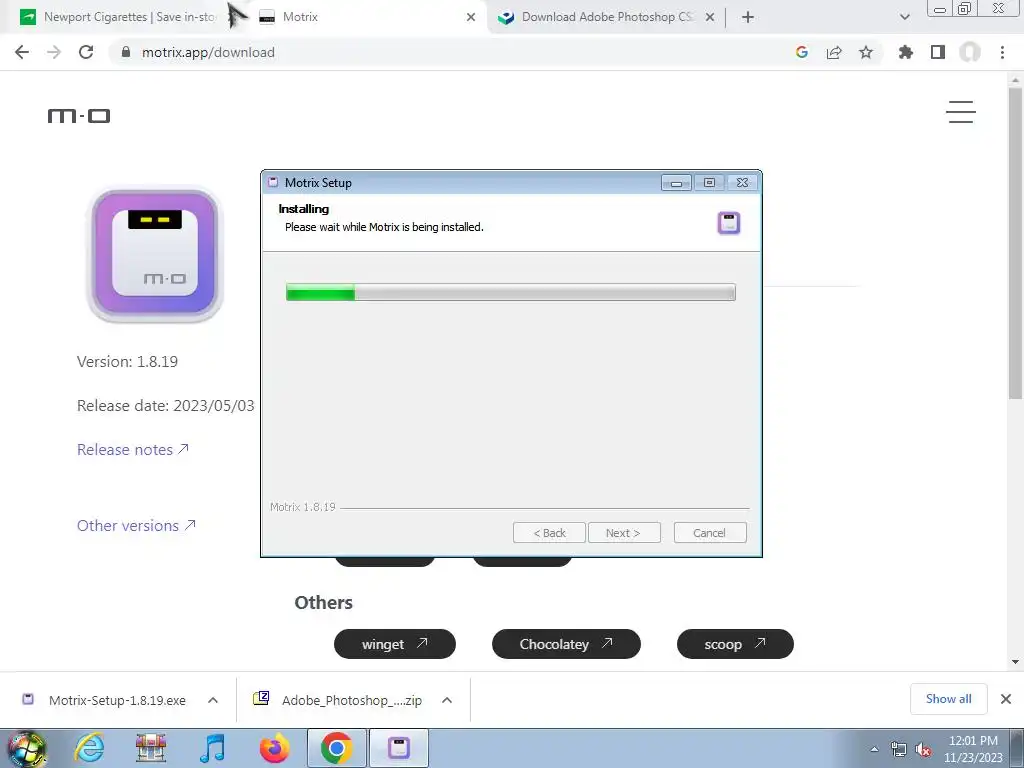The width and height of the screenshot is (1024, 768).
Task: Click the muted volume tray icon
Action: coord(923,749)
